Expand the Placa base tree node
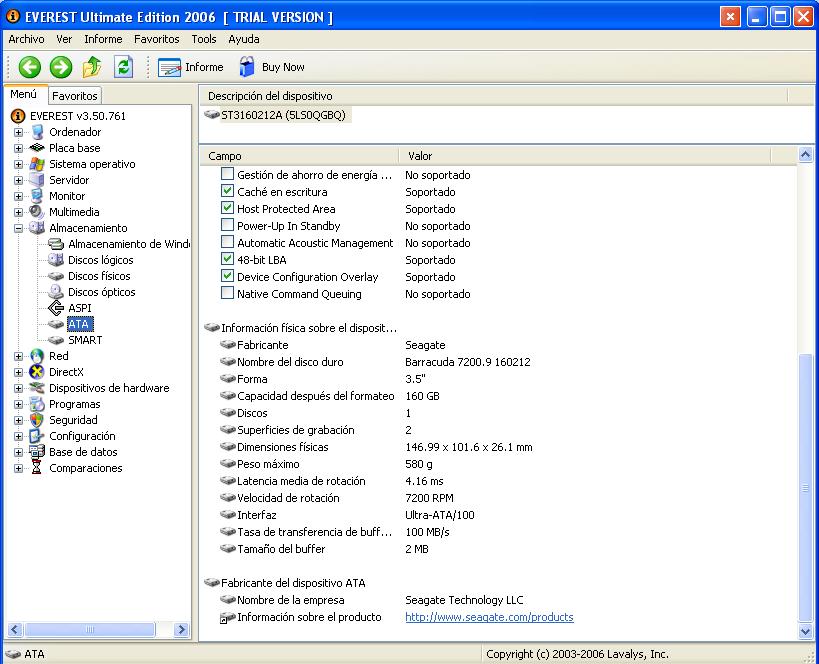Image resolution: width=819 pixels, height=664 pixels. click(x=18, y=148)
